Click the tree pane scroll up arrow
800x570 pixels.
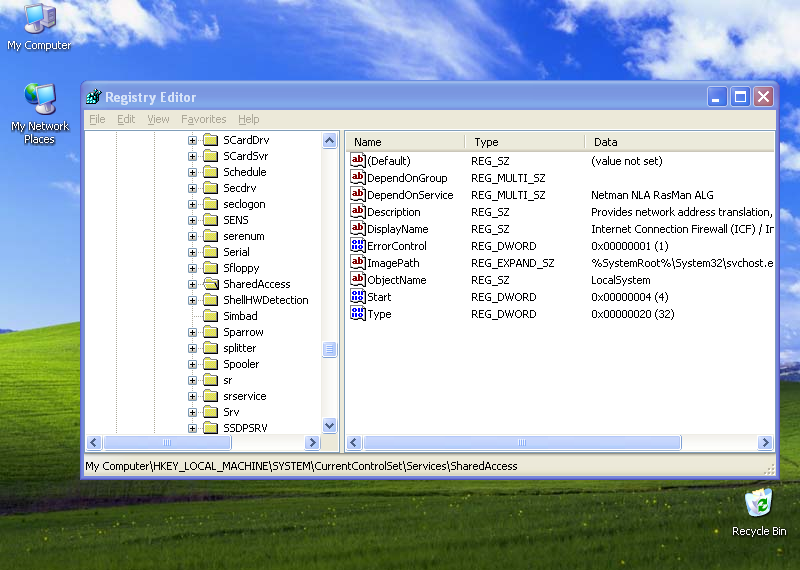click(x=330, y=140)
